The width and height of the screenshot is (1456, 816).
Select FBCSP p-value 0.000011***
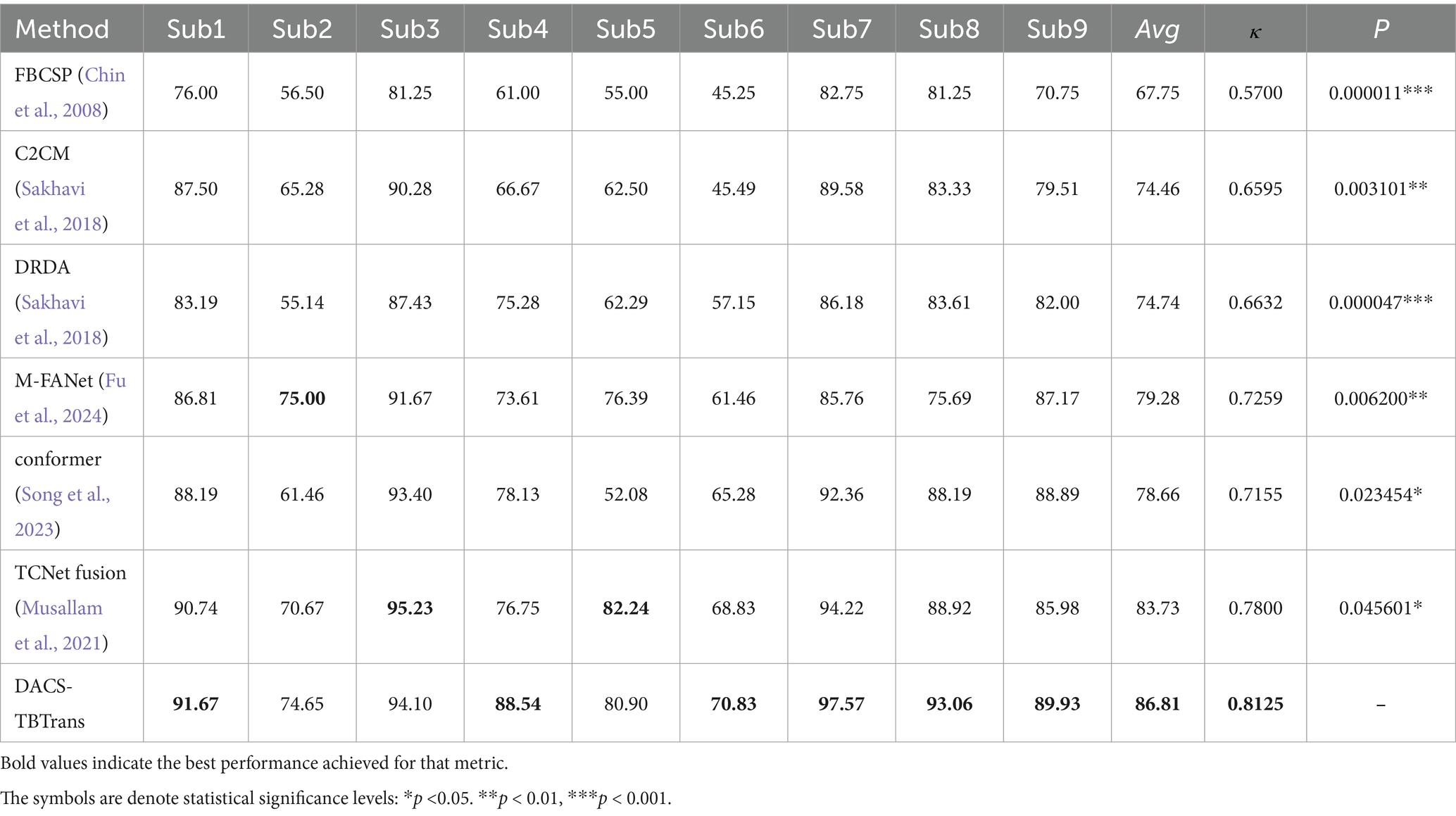coord(1381,93)
